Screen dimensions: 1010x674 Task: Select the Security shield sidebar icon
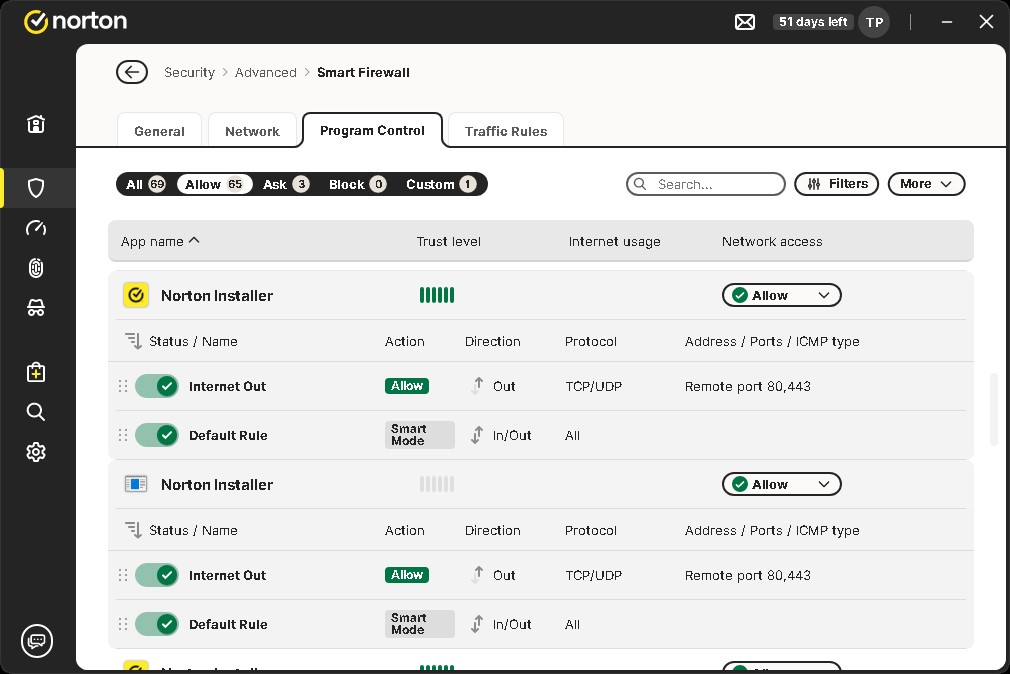[36, 188]
